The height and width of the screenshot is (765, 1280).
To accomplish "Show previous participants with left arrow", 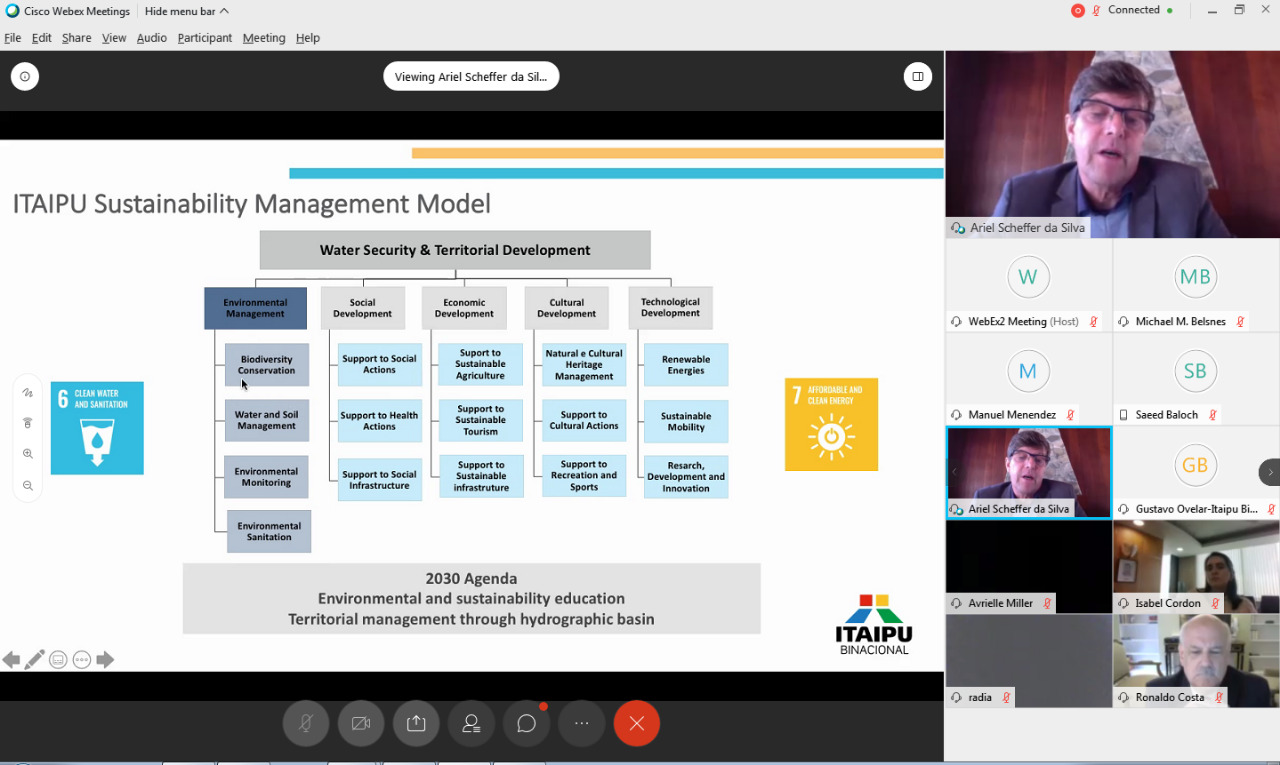I will [954, 472].
